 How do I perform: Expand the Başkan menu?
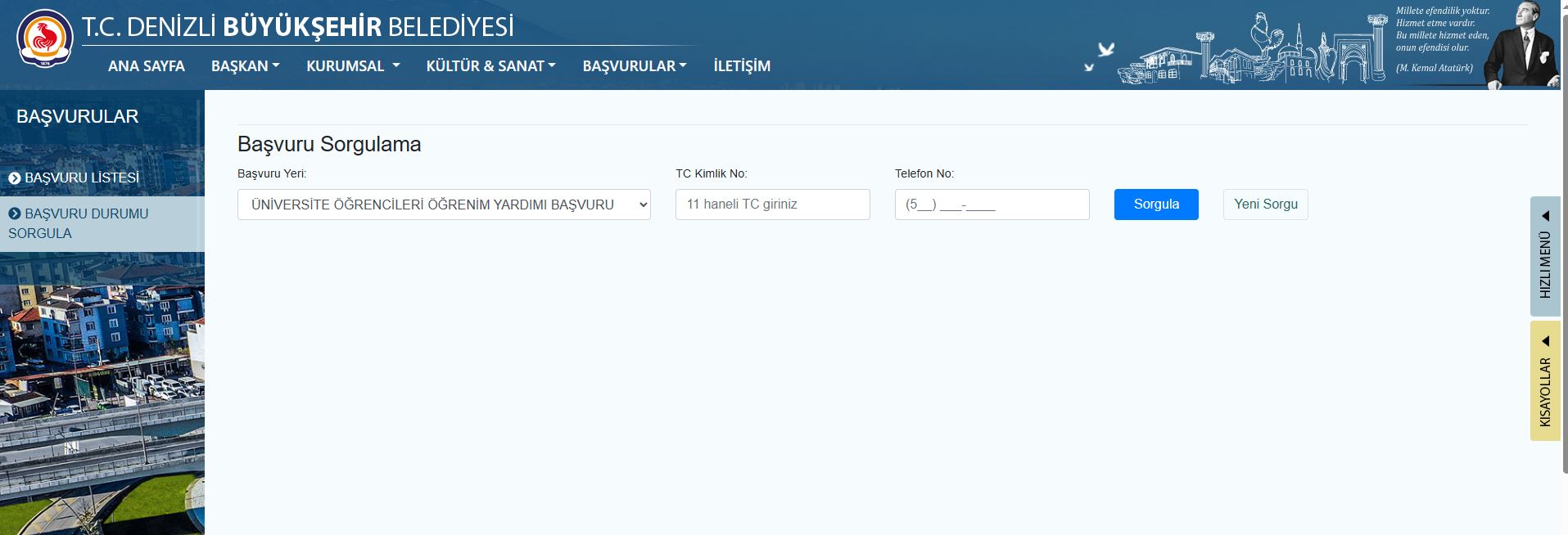(245, 66)
